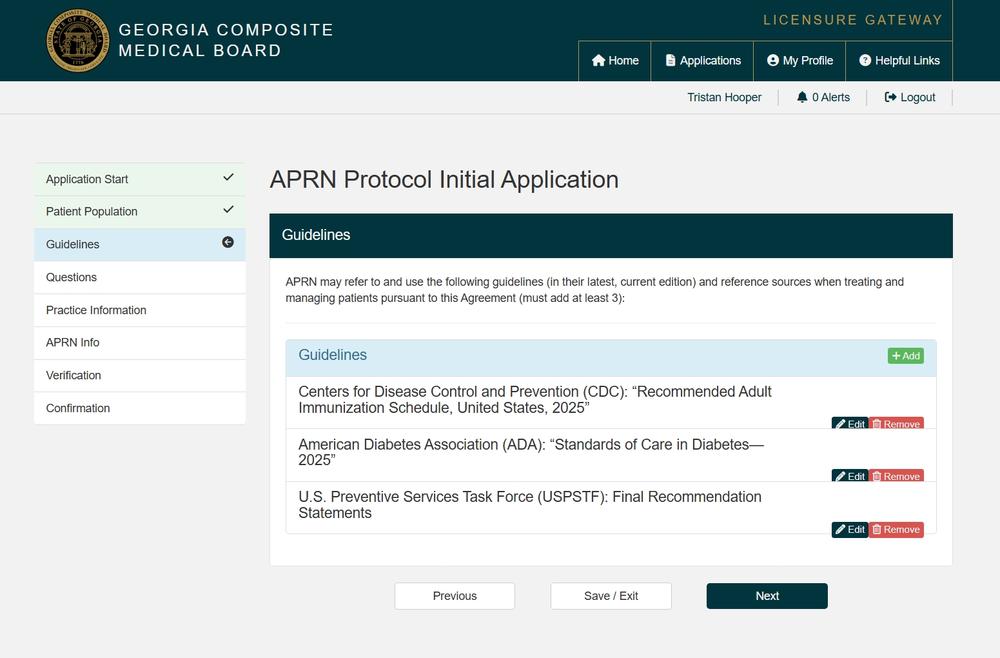
Task: Click the Georgia Composite Medical Board seal logo
Action: click(78, 41)
